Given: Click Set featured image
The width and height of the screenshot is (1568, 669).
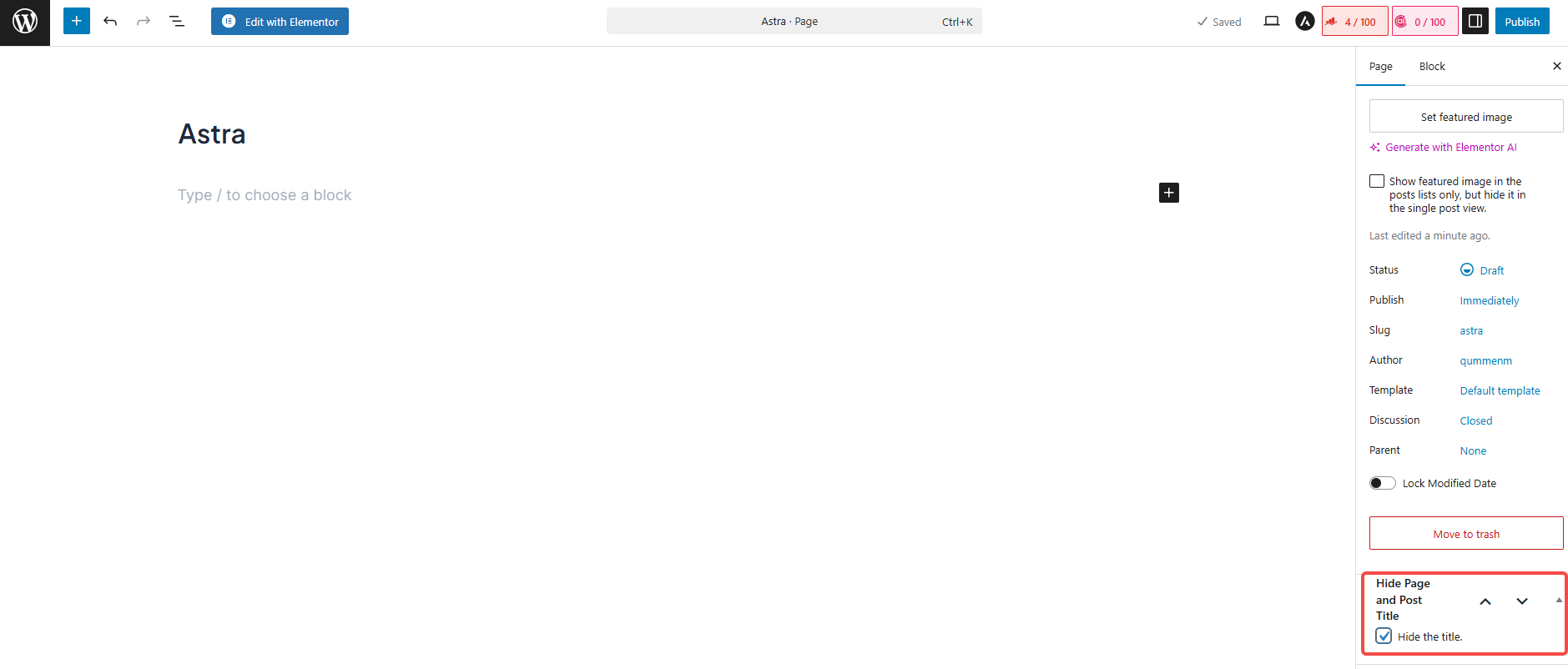Looking at the screenshot, I should pos(1466,117).
